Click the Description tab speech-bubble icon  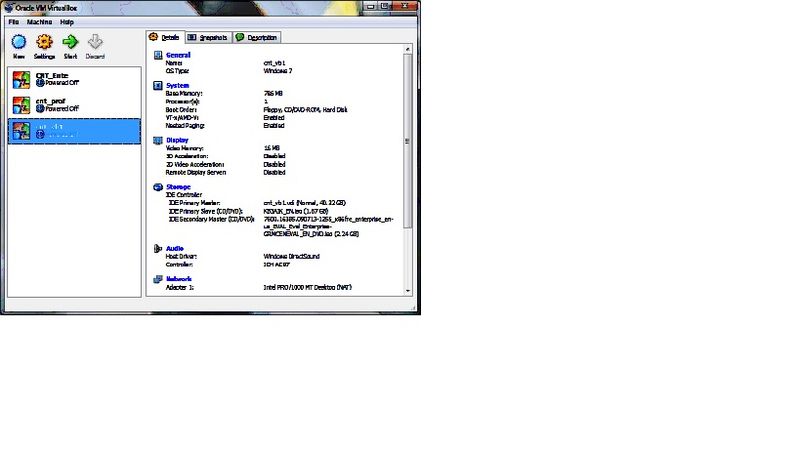240,37
